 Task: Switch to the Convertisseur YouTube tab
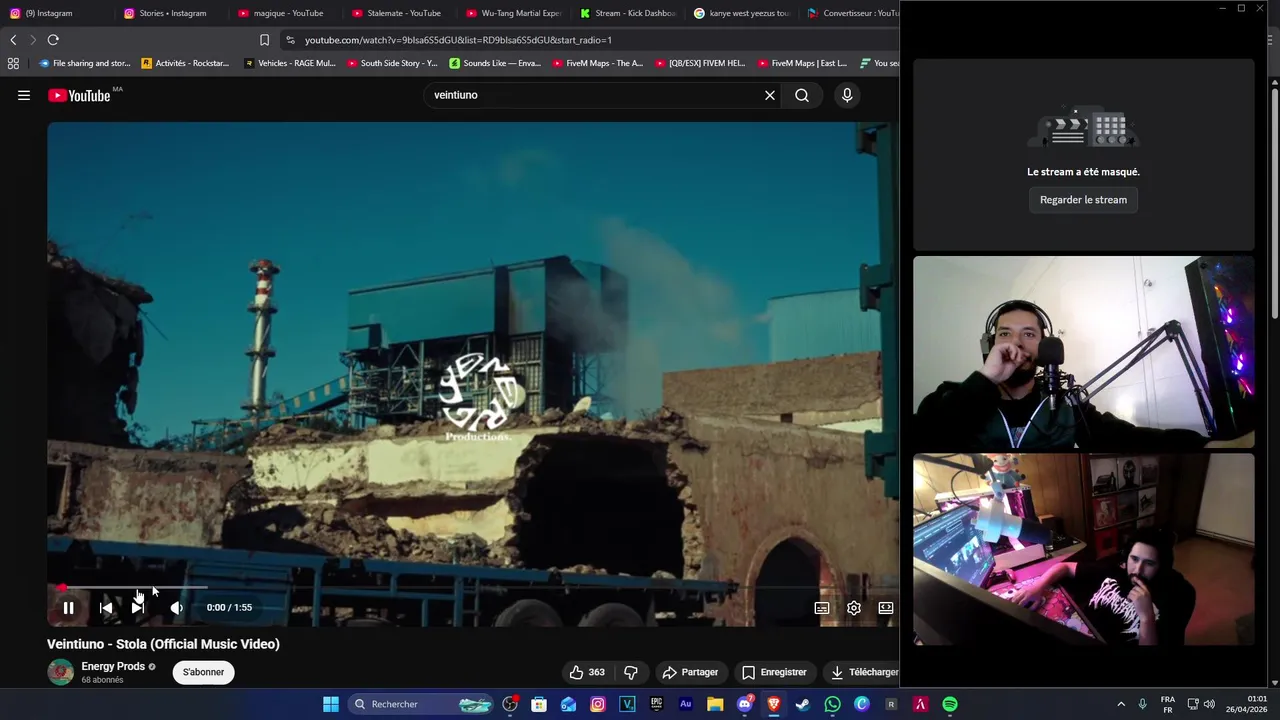[x=852, y=13]
